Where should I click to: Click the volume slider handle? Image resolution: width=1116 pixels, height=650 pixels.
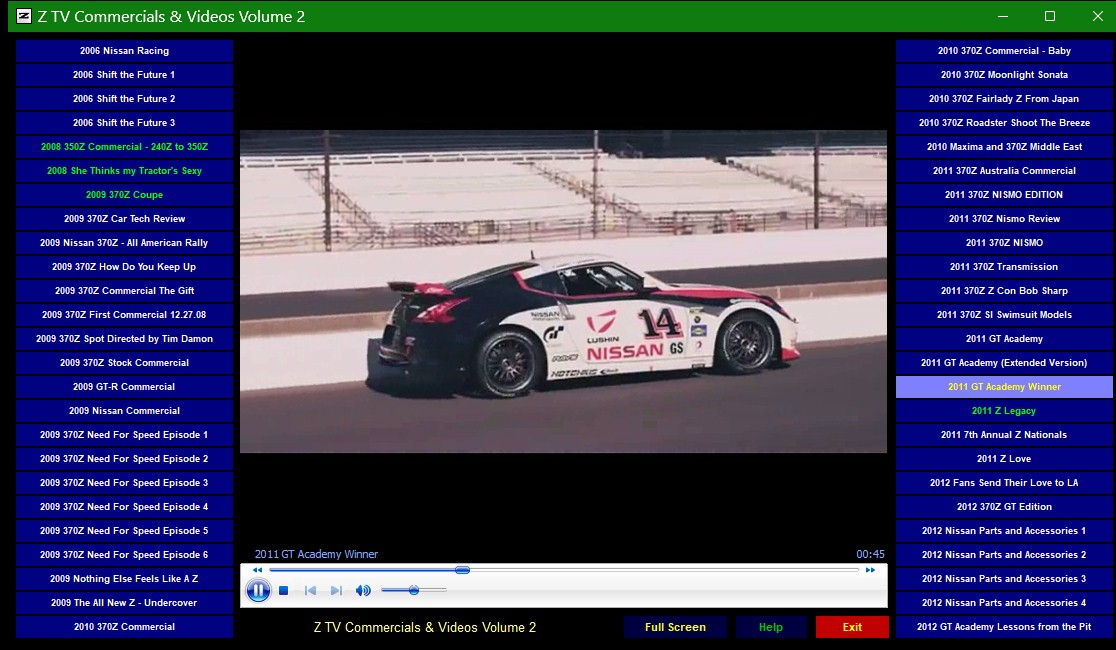(x=414, y=591)
